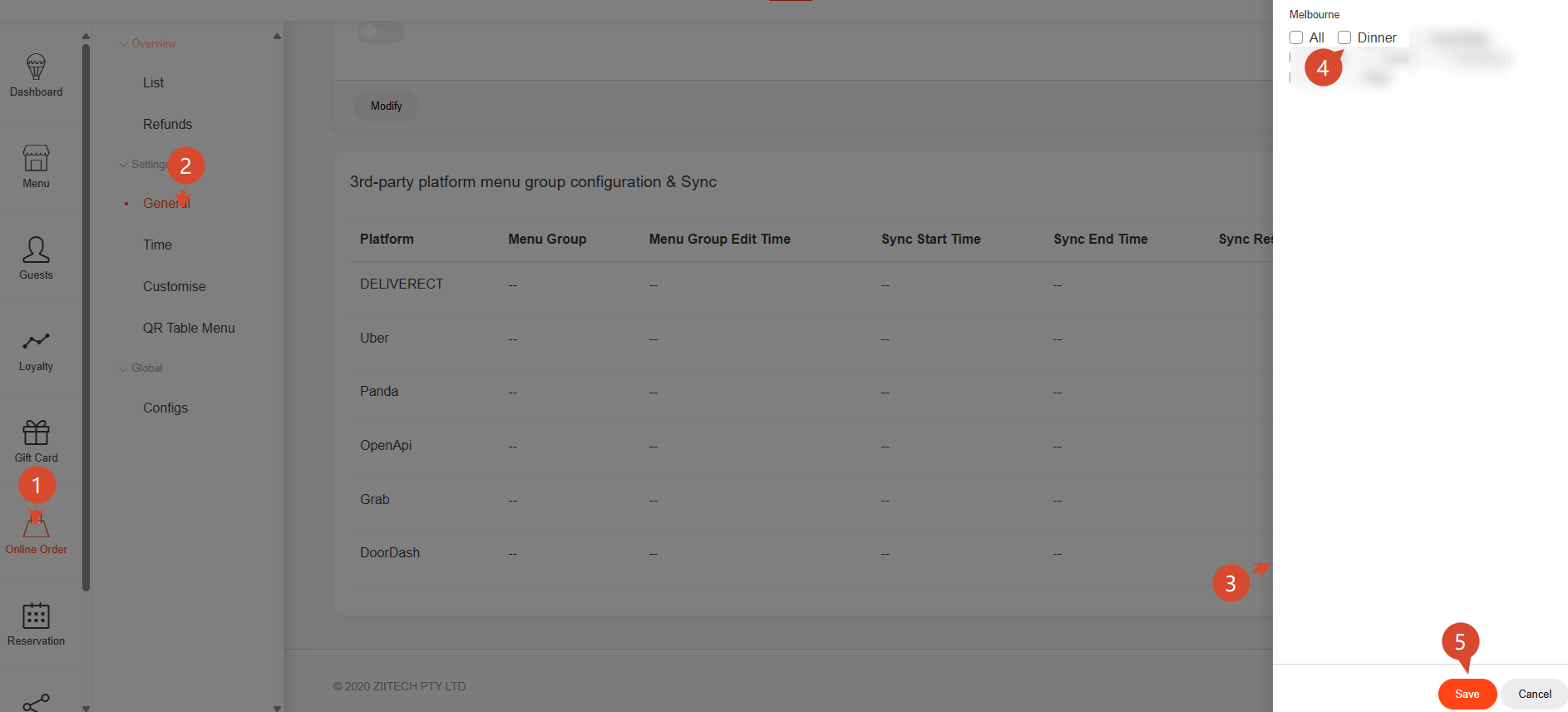The width and height of the screenshot is (1568, 712).
Task: Open the Reservation calendar icon
Action: point(36,616)
